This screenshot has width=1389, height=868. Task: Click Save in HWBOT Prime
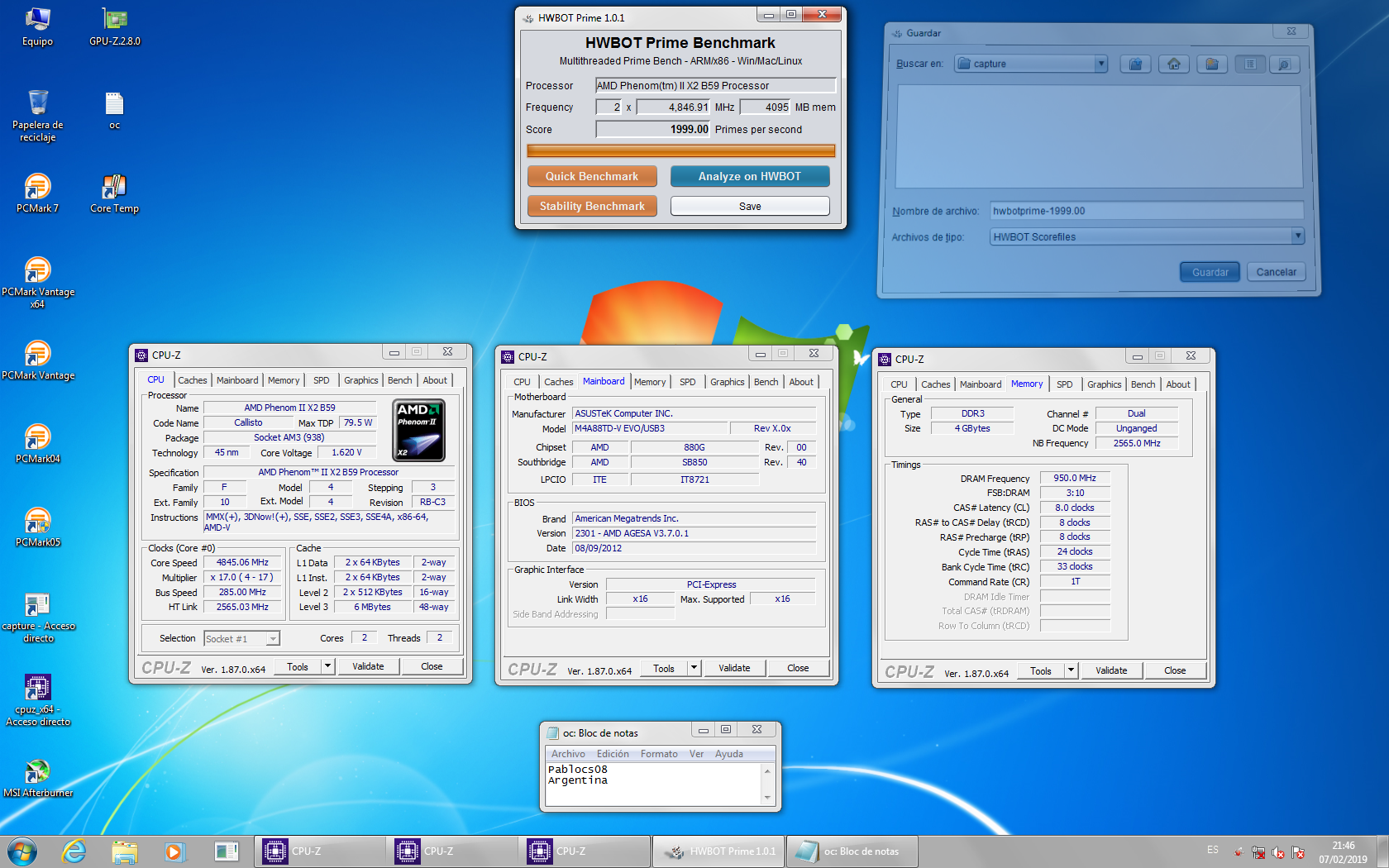pyautogui.click(x=750, y=206)
